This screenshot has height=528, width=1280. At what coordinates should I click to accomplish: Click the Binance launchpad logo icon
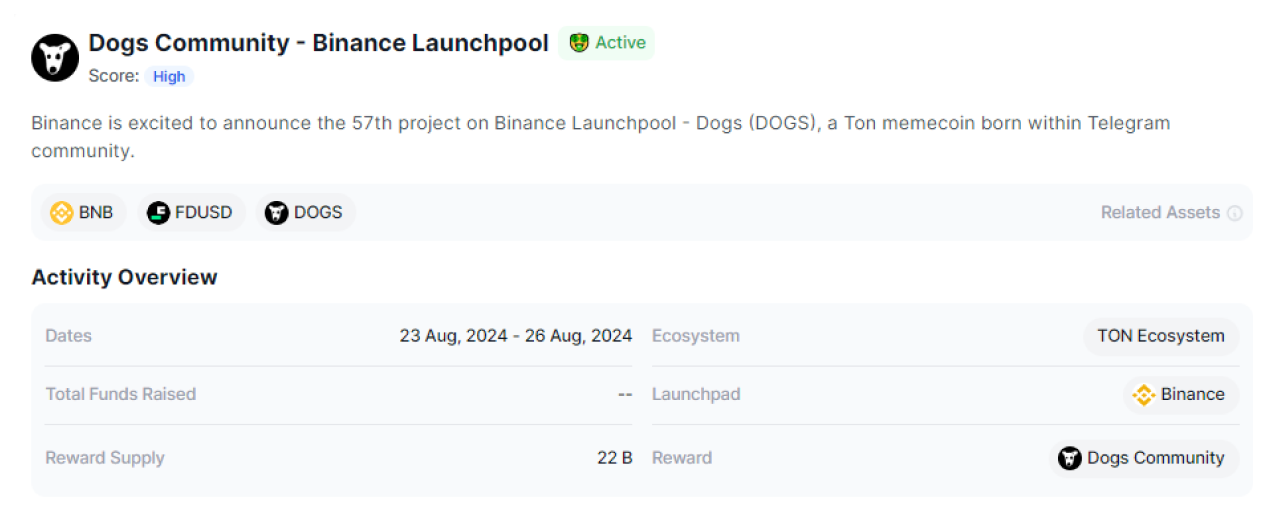[x=1144, y=395]
